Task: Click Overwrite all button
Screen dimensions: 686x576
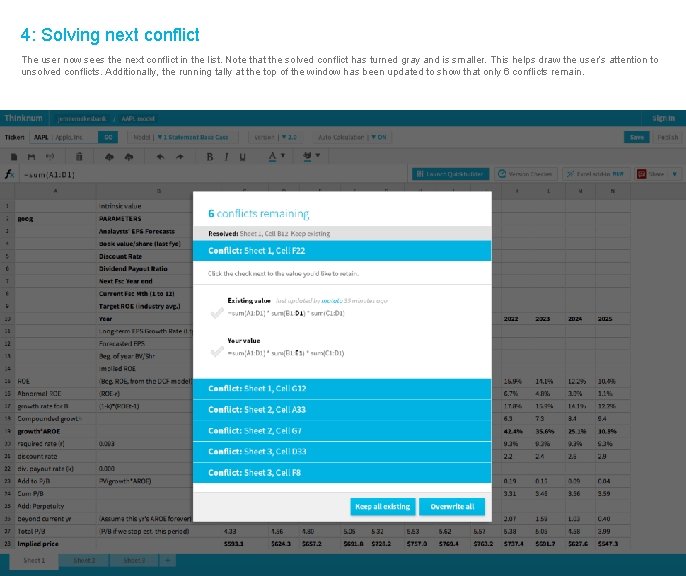Action: point(452,506)
